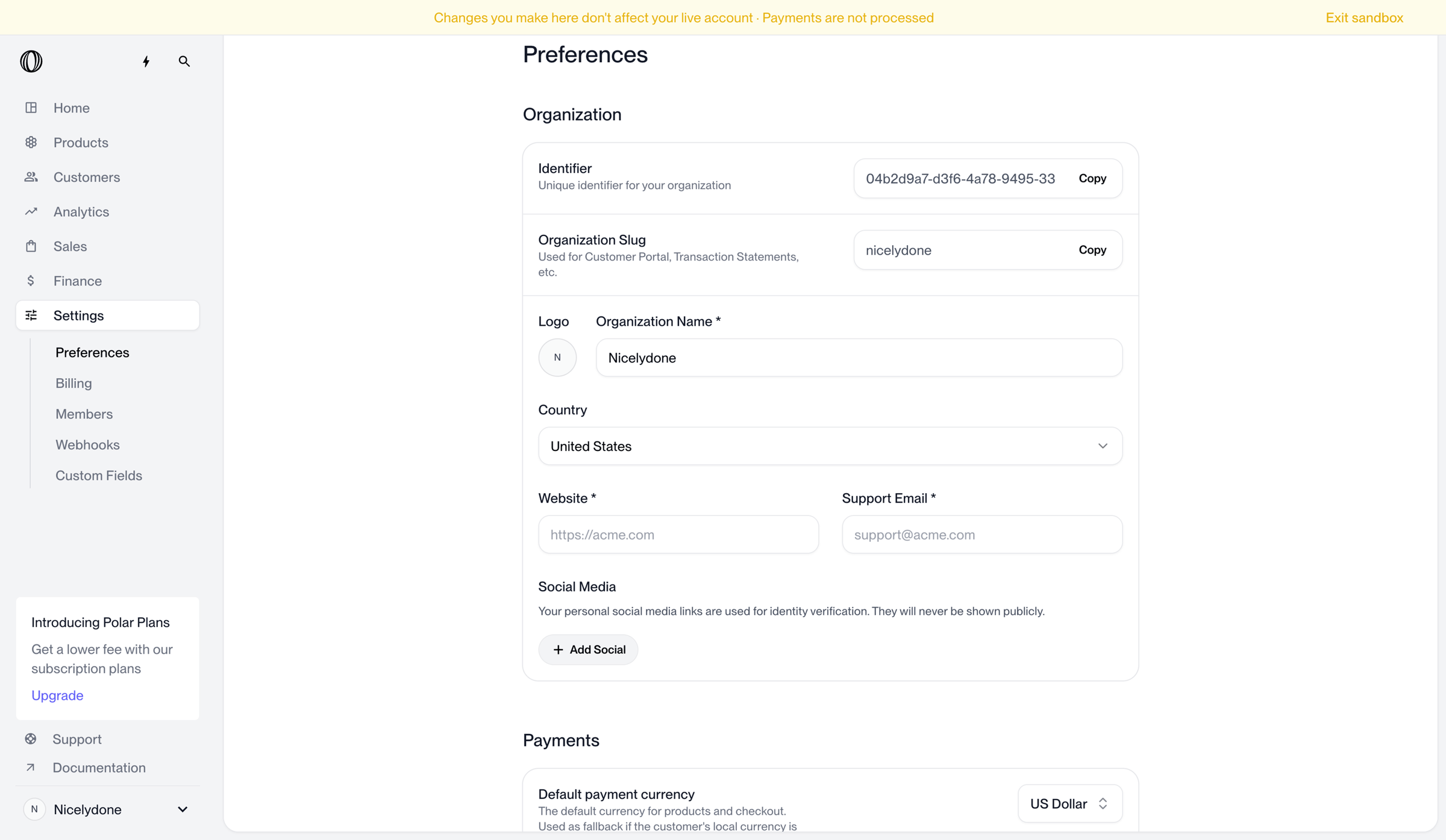This screenshot has height=840, width=1446.
Task: Expand the Country dropdown
Action: pos(830,446)
